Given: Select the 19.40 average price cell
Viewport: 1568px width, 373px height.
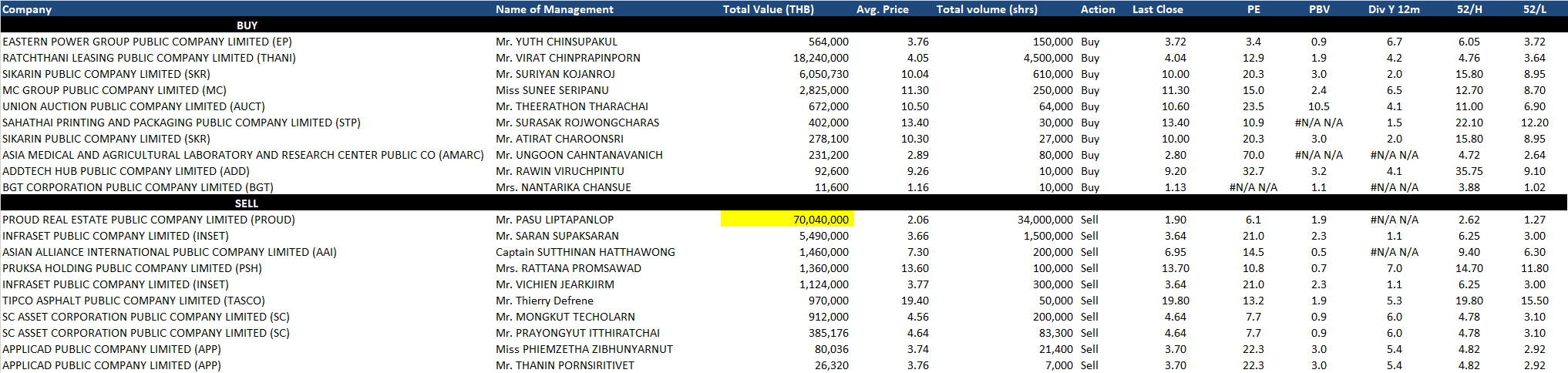Looking at the screenshot, I should click(x=915, y=301).
